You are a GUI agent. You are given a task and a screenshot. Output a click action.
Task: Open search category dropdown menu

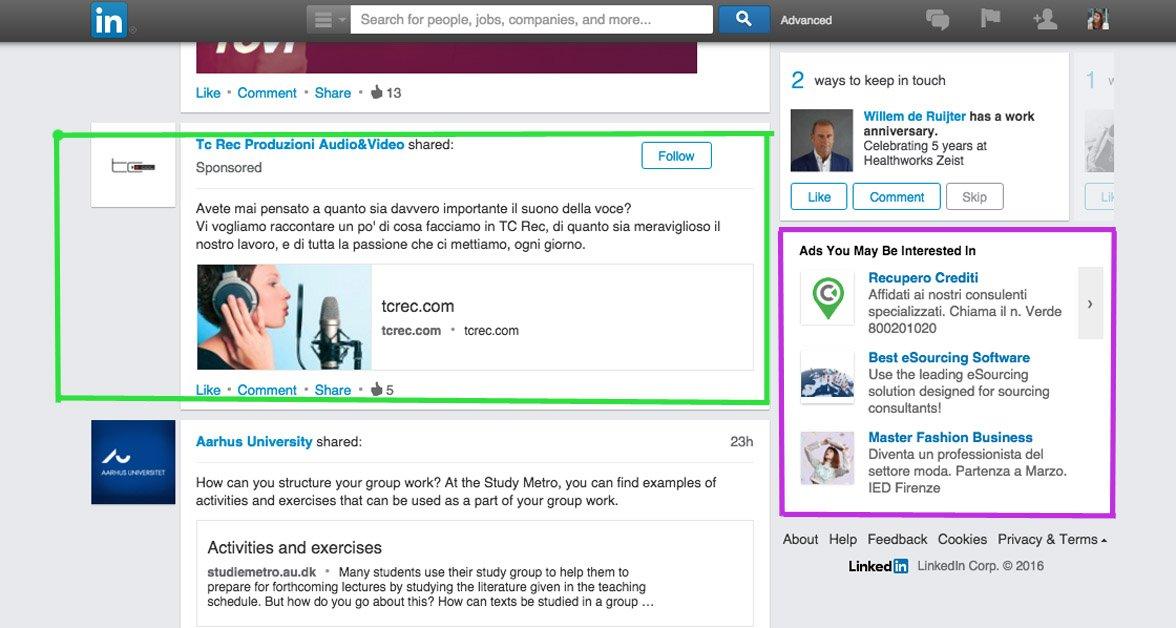[x=328, y=20]
